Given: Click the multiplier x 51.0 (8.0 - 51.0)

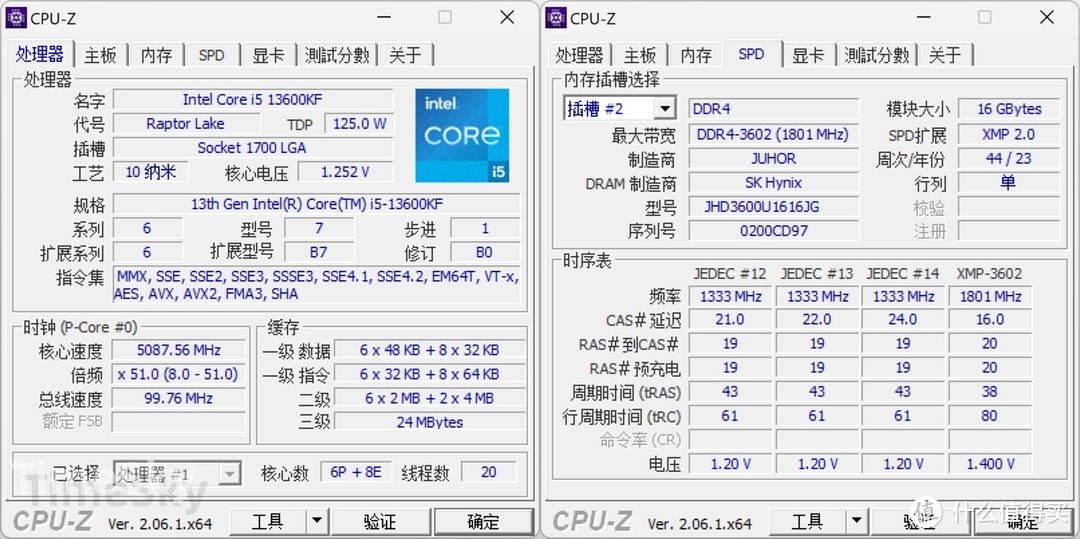Looking at the screenshot, I should 178,374.
